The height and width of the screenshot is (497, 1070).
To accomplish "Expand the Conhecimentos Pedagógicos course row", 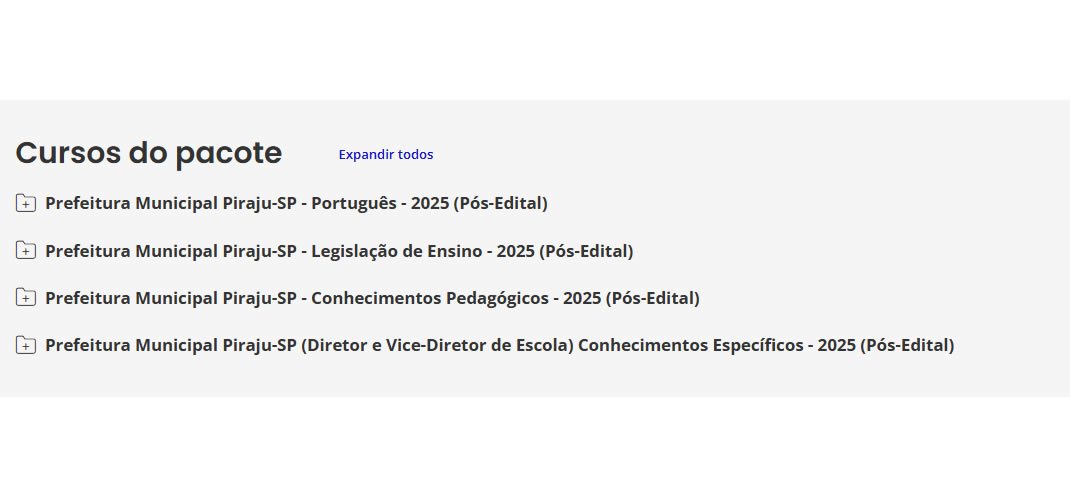I will pyautogui.click(x=26, y=298).
